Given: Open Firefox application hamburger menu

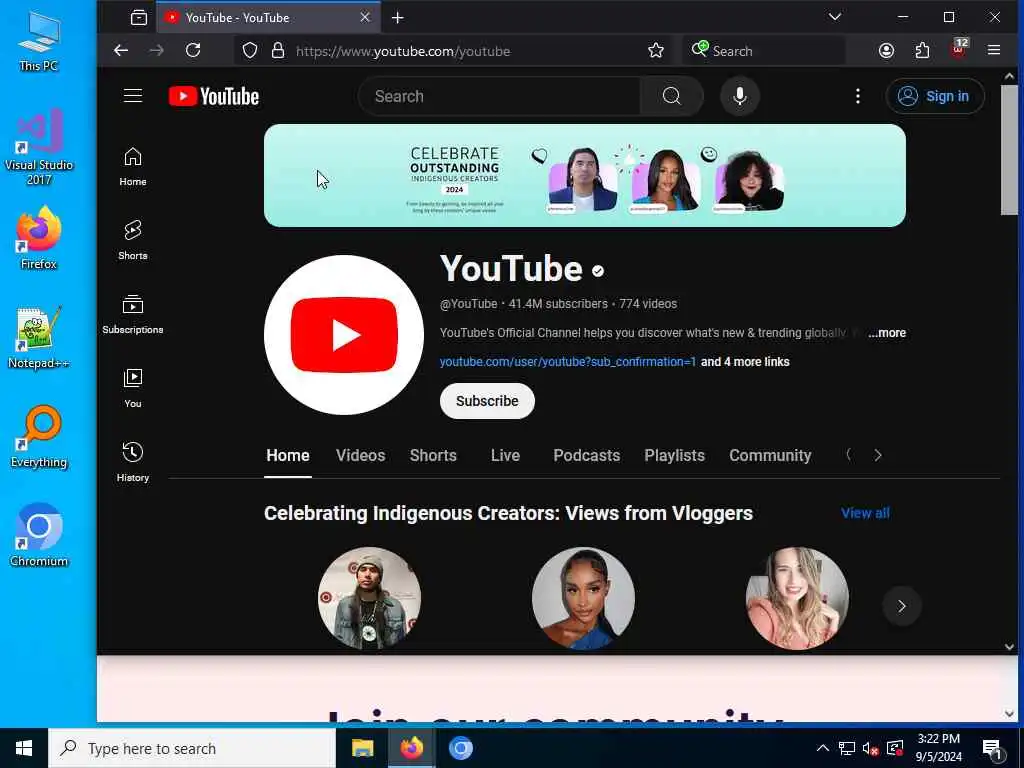Looking at the screenshot, I should [x=994, y=50].
